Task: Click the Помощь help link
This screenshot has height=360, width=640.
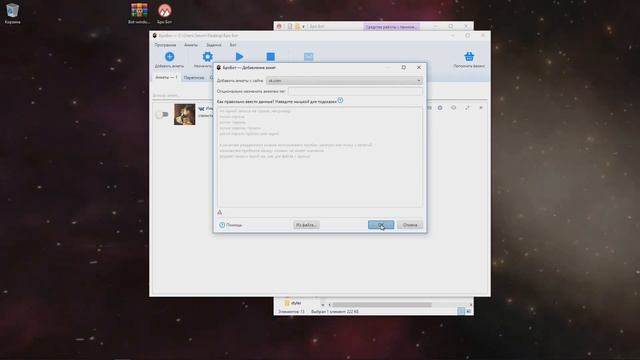Action: tap(231, 225)
